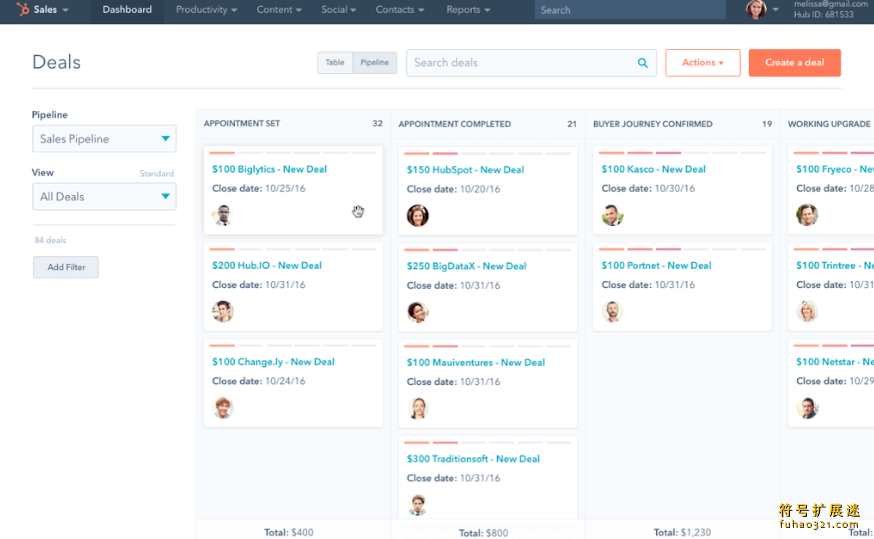The width and height of the screenshot is (874, 539).
Task: Click the Standard label beside View
Action: pyautogui.click(x=157, y=173)
